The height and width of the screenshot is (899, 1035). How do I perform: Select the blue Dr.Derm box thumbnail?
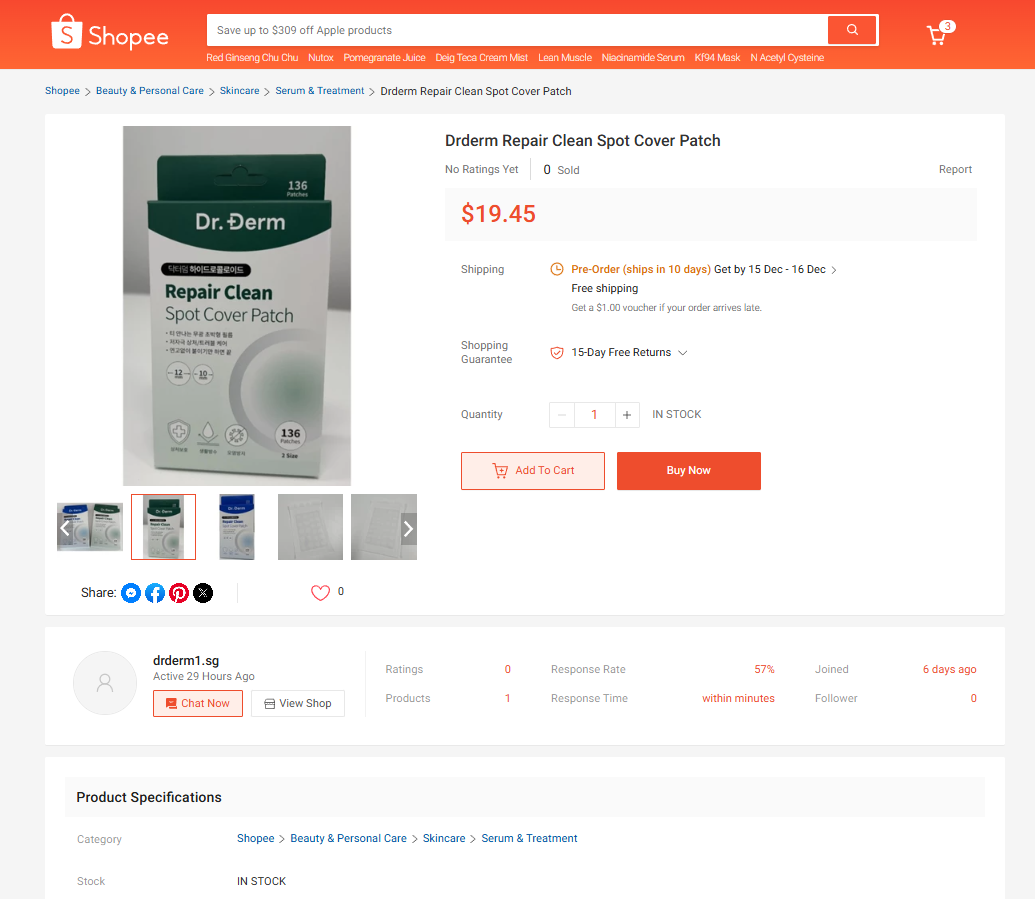pos(237,527)
